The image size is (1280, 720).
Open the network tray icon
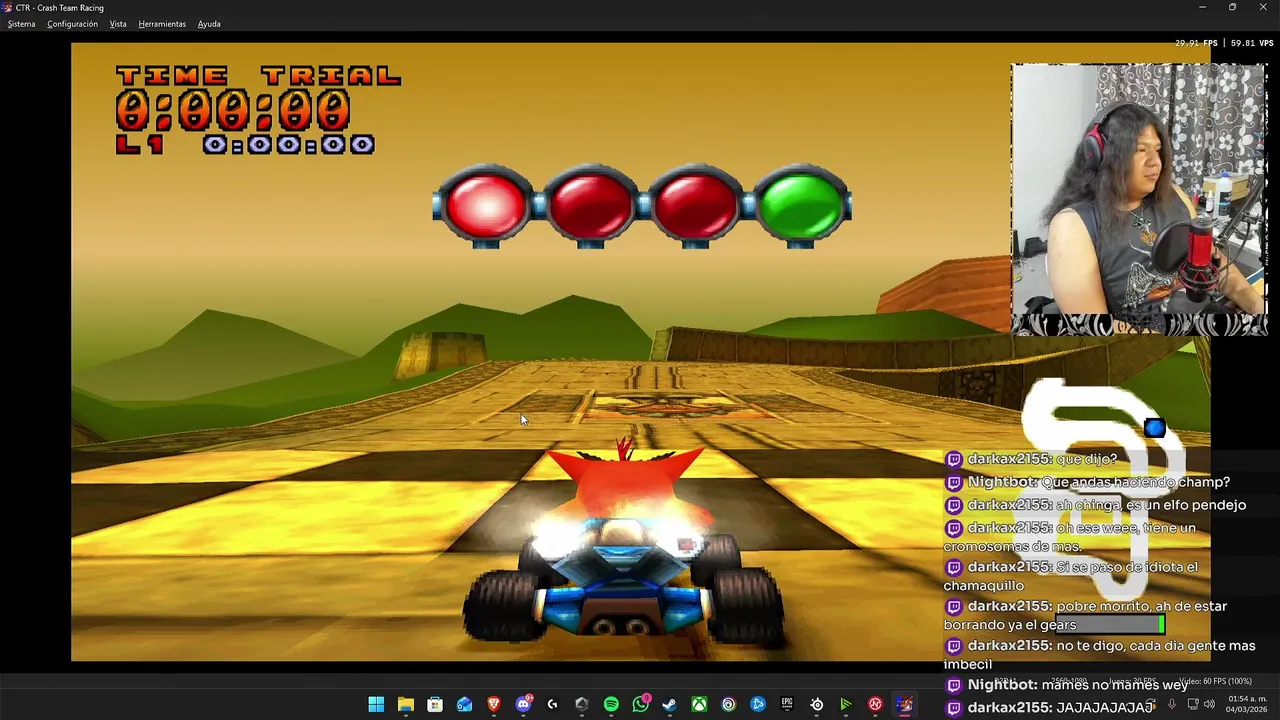point(1193,705)
